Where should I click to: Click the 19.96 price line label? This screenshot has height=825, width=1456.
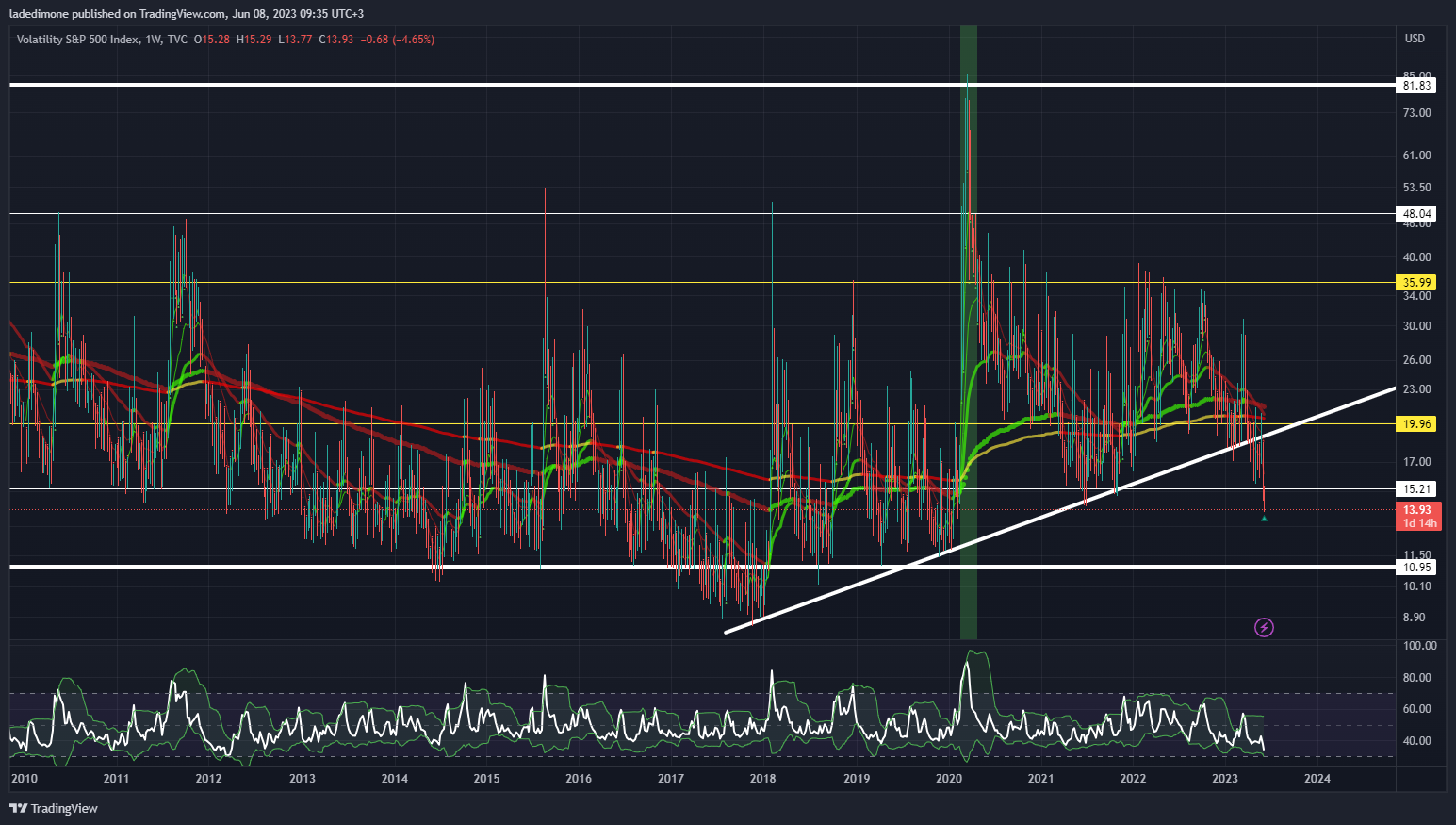1416,423
